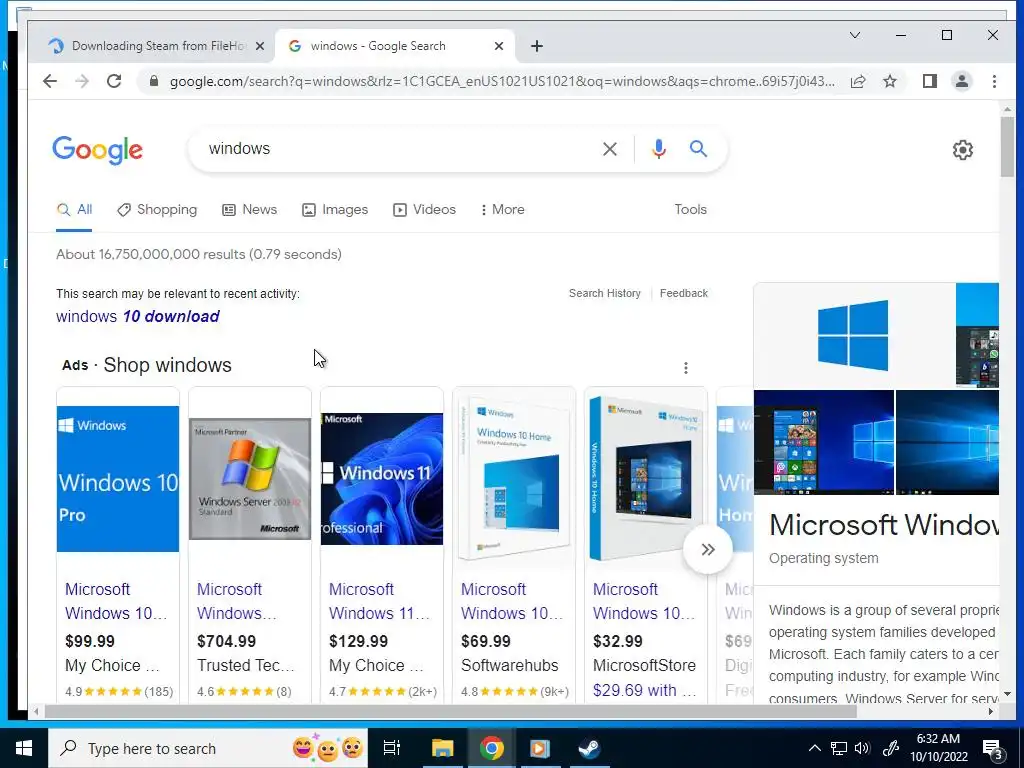Submit search with magnifier icon
Viewport: 1024px width, 768px height.
pyautogui.click(x=698, y=149)
